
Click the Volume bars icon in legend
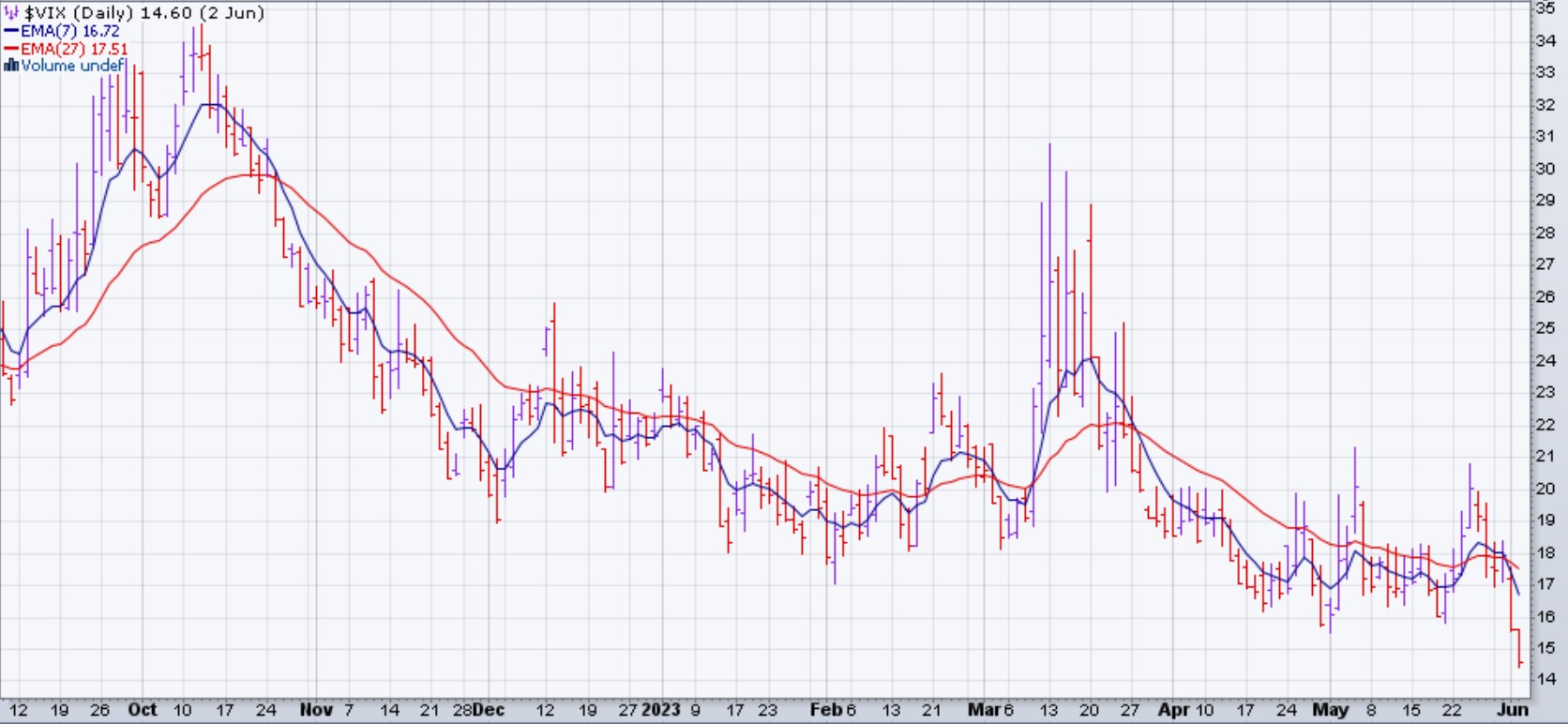click(x=11, y=66)
